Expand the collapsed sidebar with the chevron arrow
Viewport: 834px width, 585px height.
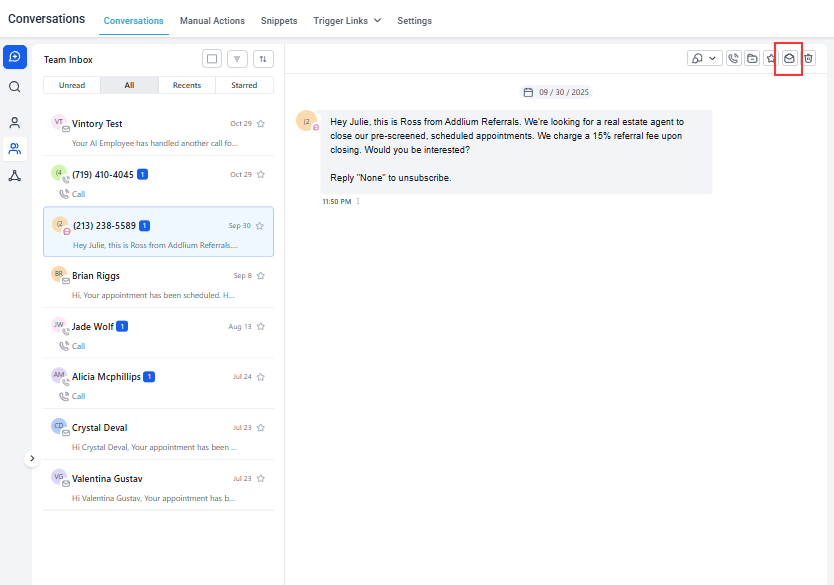pos(32,458)
